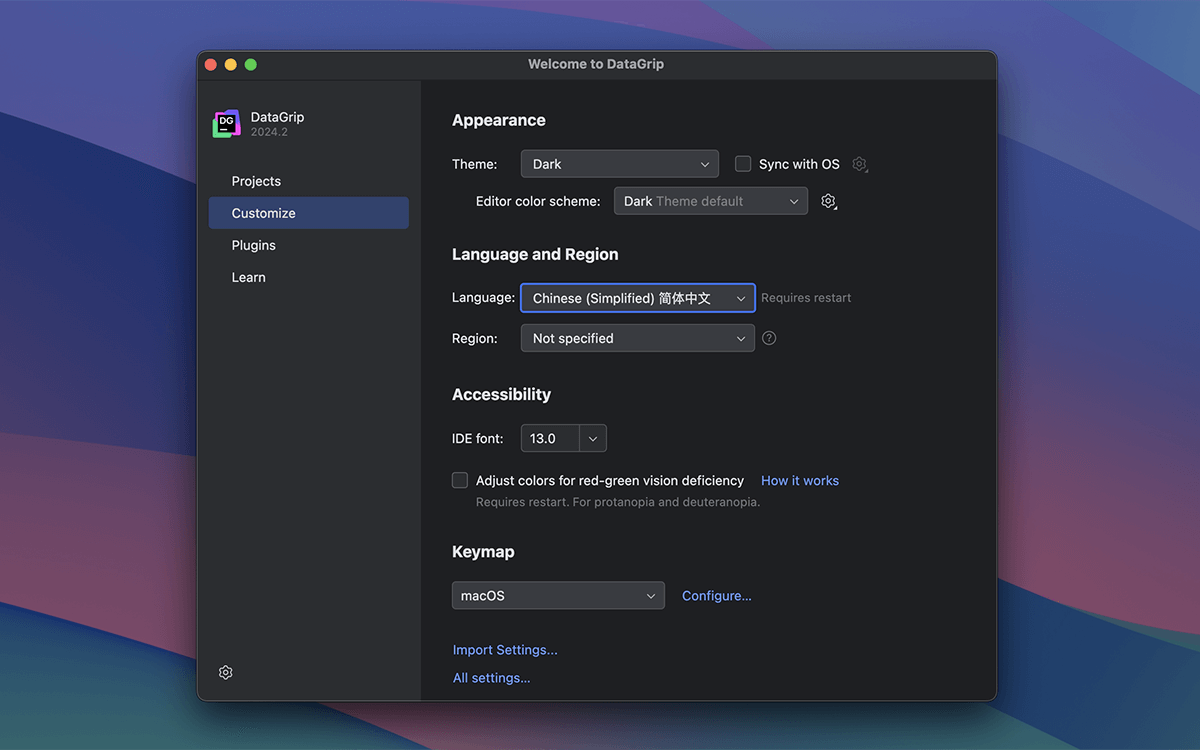
Task: Click the Welcome to DataGrip window title
Action: [596, 64]
